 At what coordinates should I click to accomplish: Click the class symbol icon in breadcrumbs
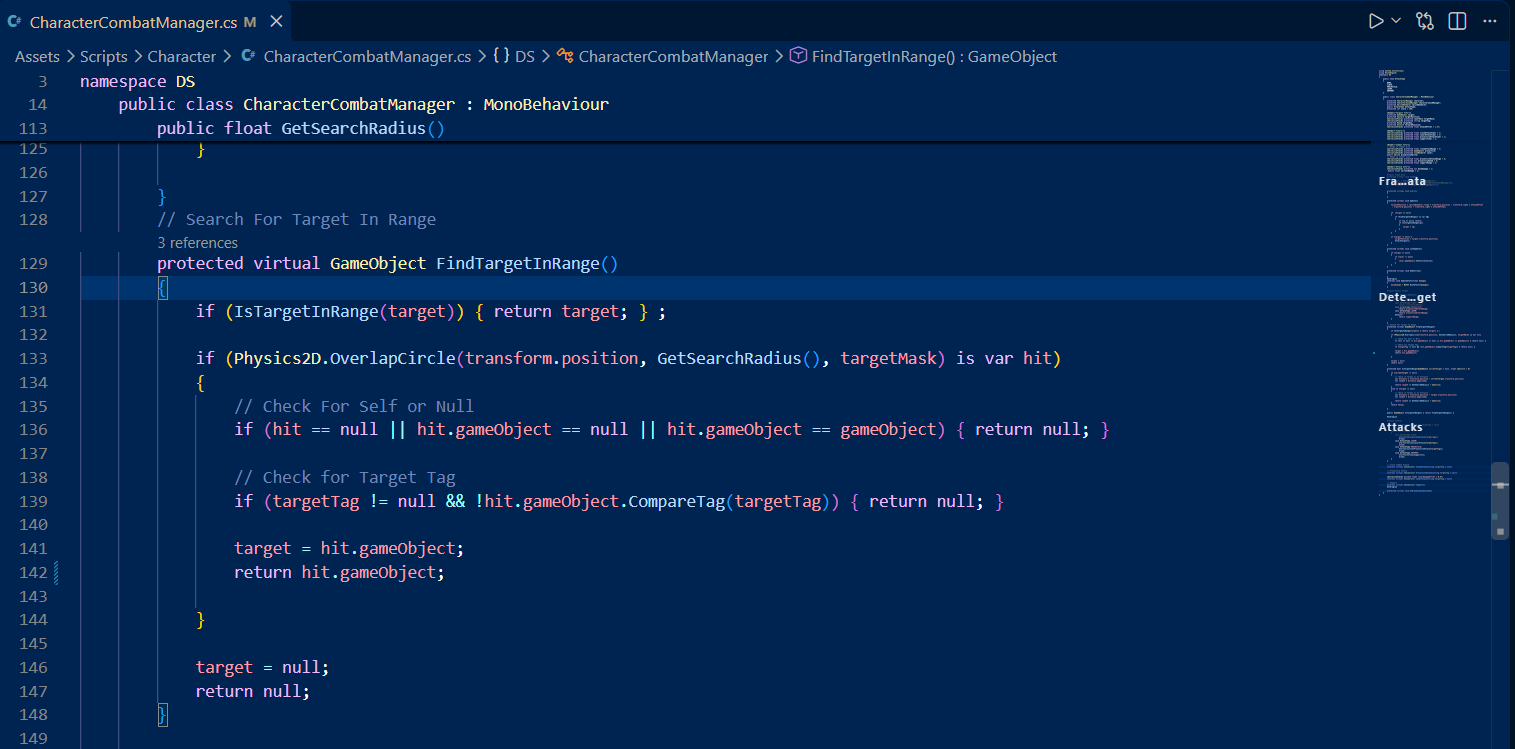(x=565, y=57)
